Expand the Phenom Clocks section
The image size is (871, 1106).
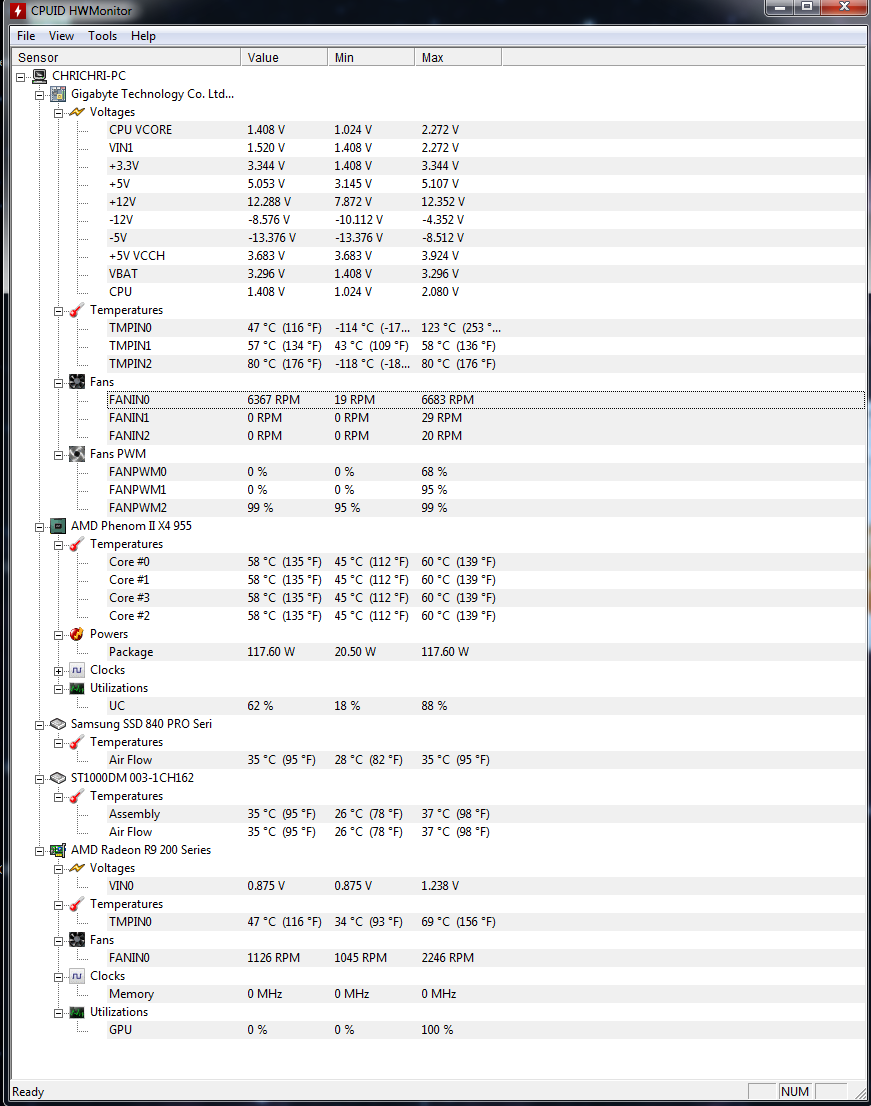59,671
